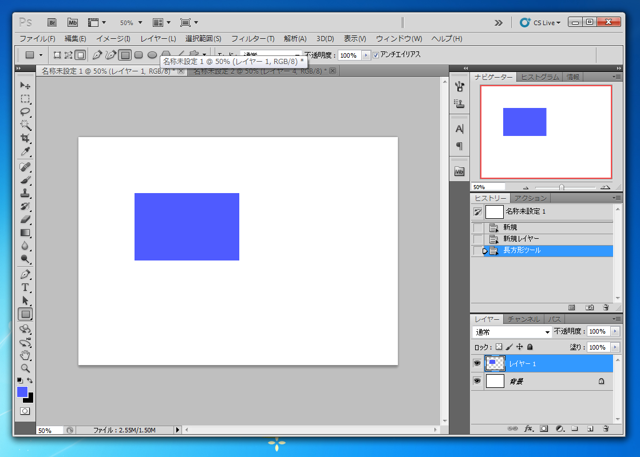Select the Lasso tool

pos(26,113)
